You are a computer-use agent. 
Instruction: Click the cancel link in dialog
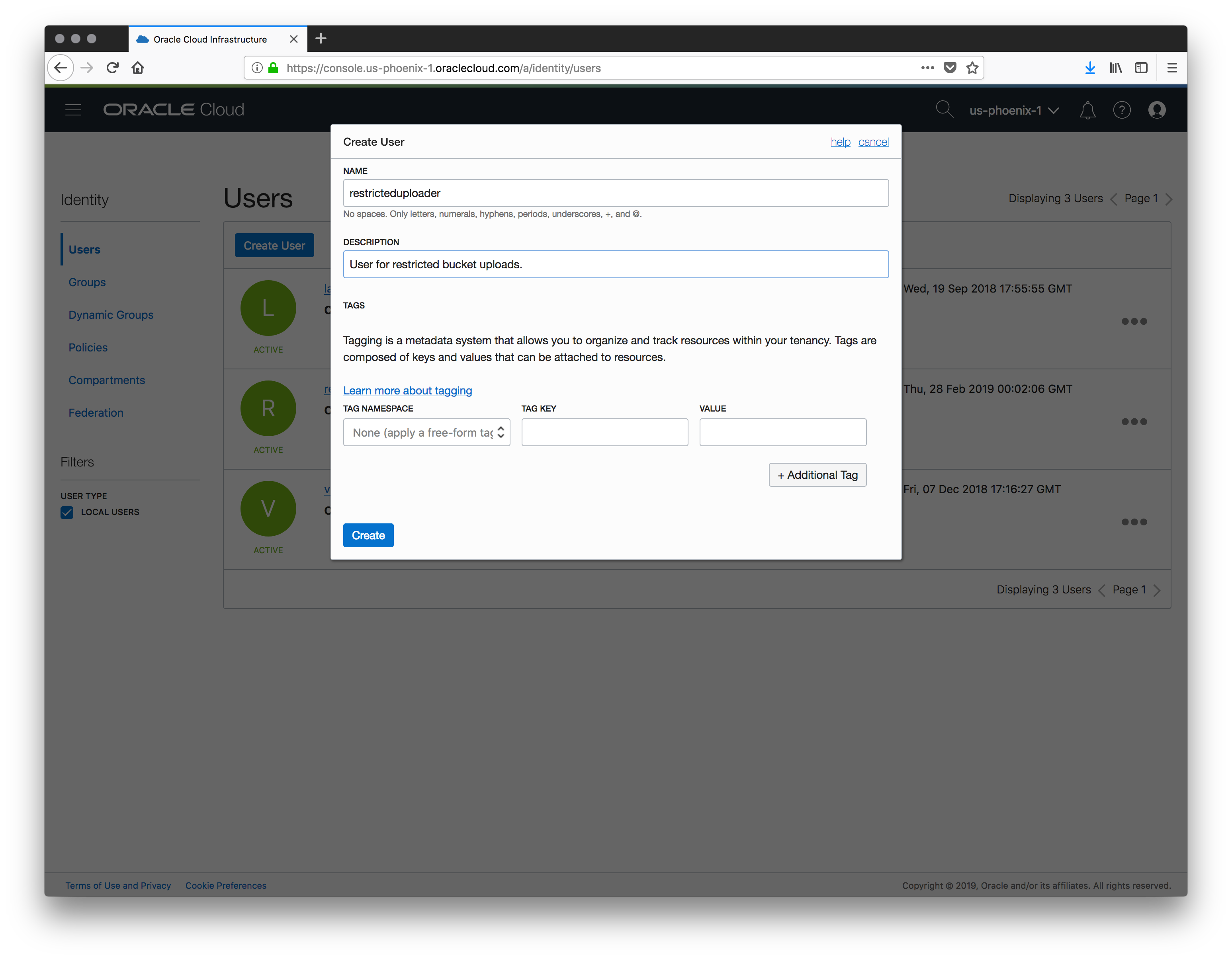[873, 142]
